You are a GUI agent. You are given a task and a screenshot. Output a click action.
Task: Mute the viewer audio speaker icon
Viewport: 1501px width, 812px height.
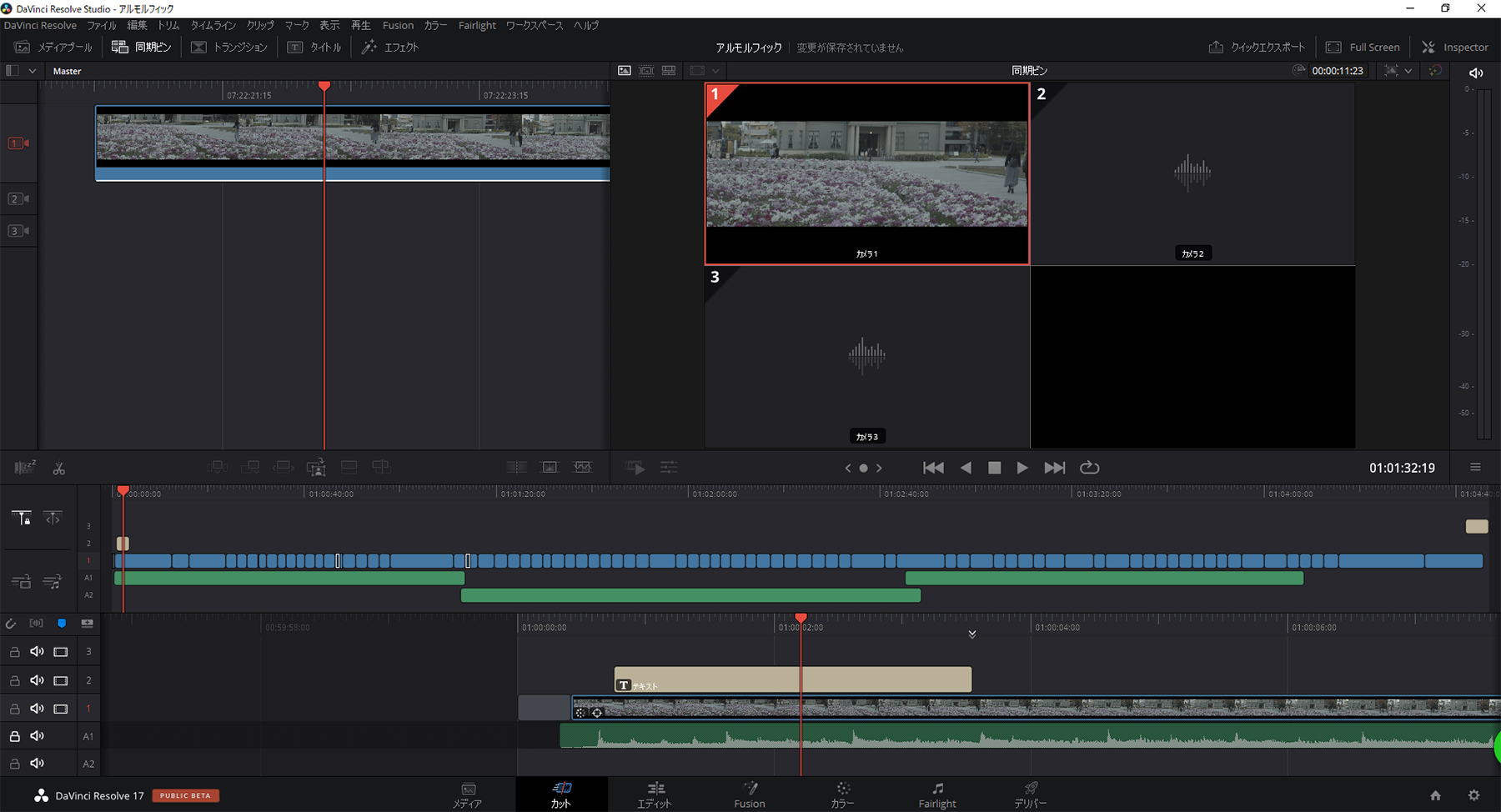point(1476,73)
